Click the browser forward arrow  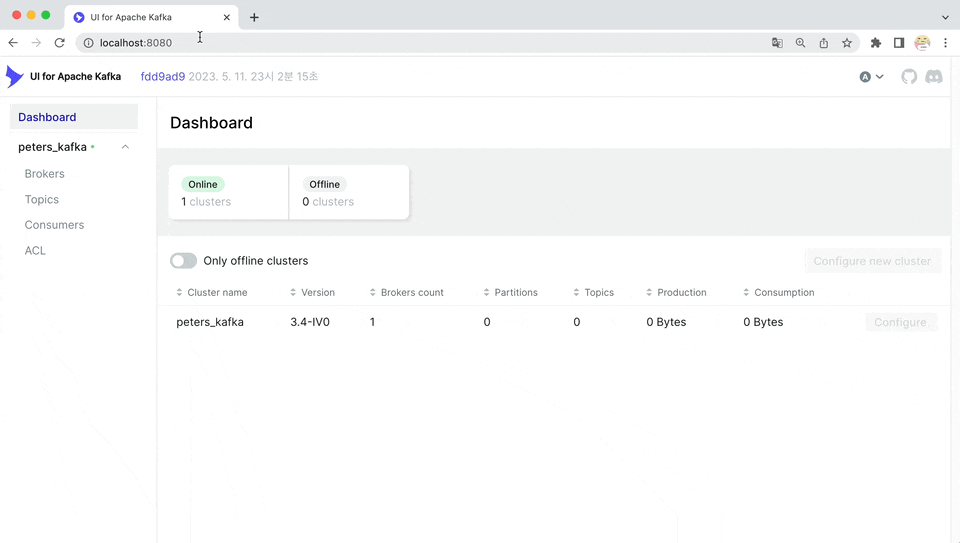coord(36,43)
